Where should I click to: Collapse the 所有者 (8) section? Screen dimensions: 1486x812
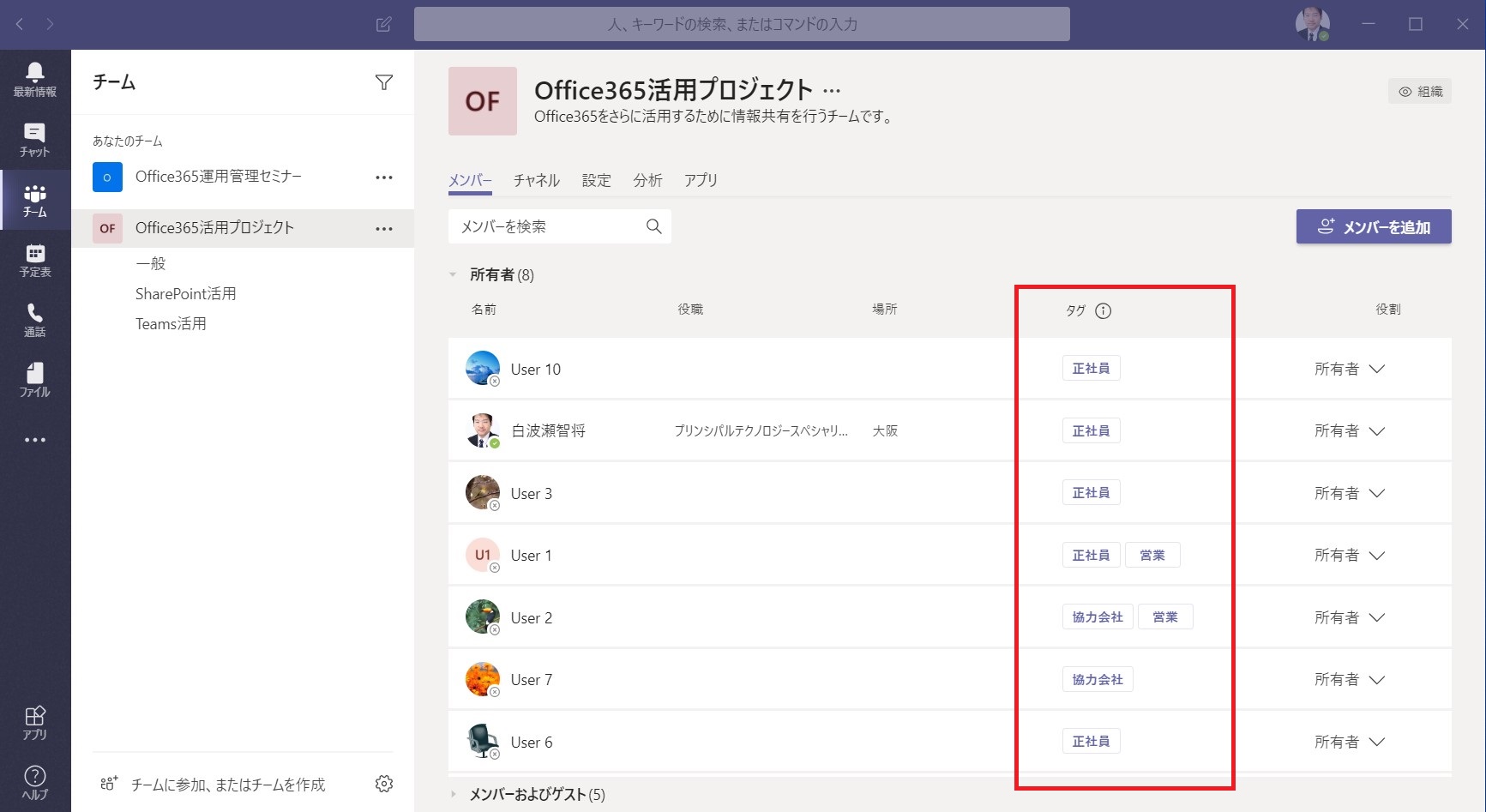453,275
